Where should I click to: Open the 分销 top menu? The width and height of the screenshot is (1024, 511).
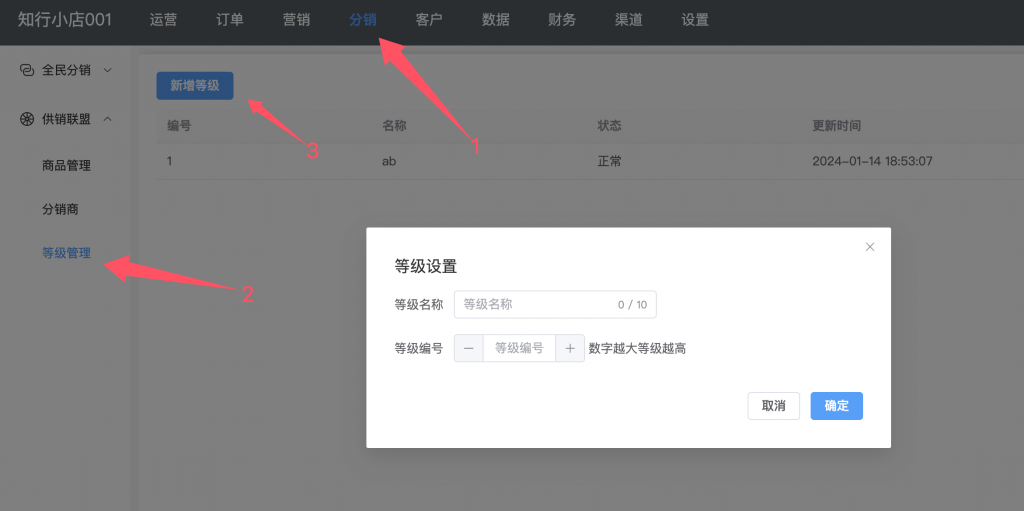coord(363,20)
